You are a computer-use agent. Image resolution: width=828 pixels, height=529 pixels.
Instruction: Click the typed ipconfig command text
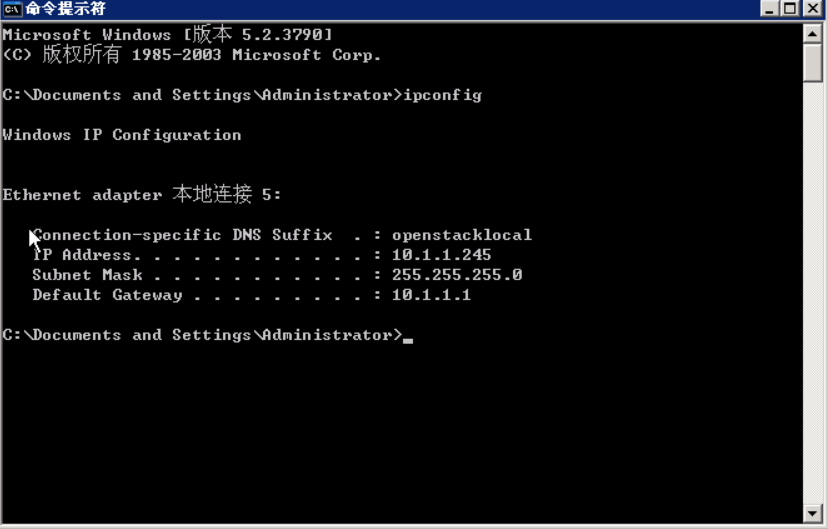point(443,96)
